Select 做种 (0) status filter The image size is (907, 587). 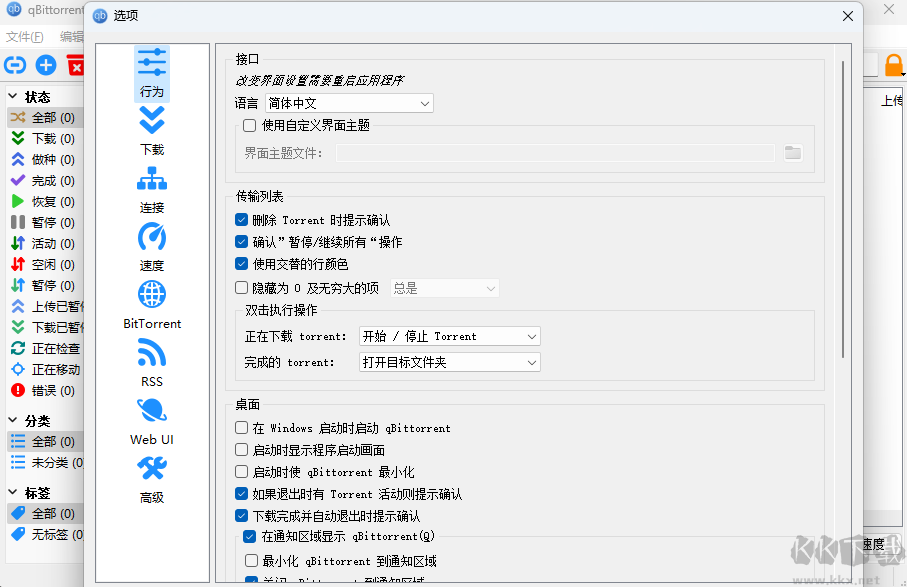point(45,159)
